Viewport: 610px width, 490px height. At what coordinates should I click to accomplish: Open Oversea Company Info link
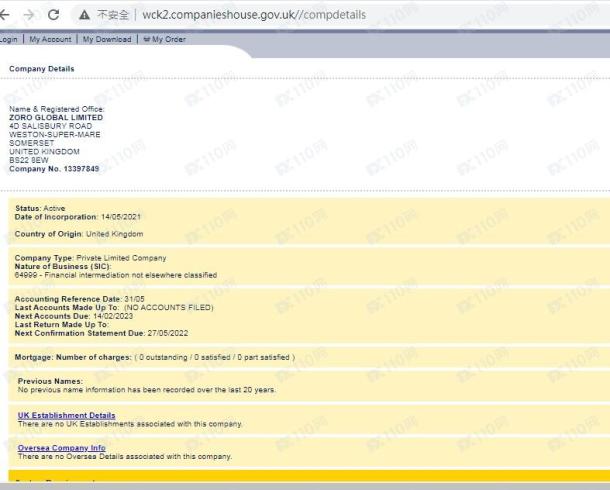coord(61,448)
